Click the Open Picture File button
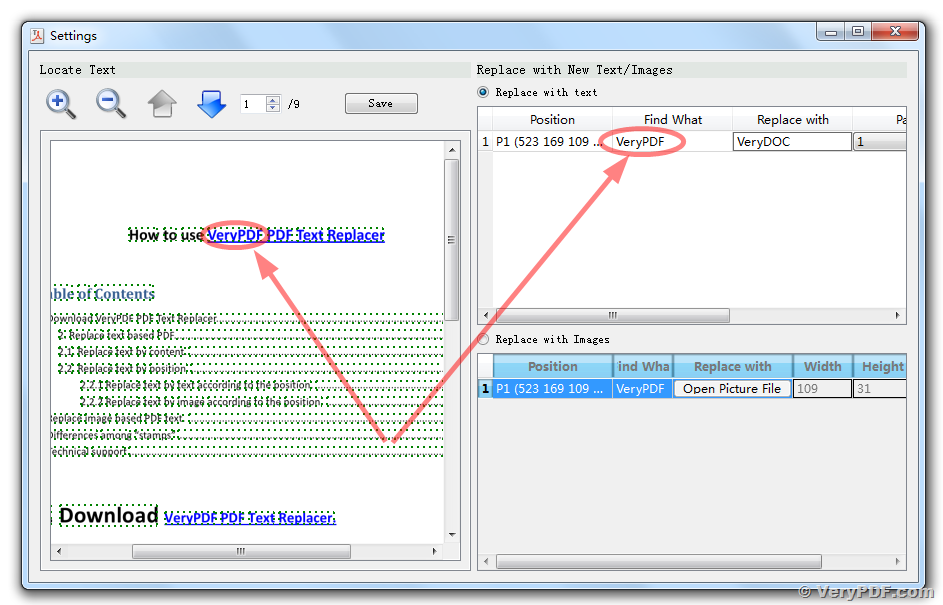 pos(732,389)
